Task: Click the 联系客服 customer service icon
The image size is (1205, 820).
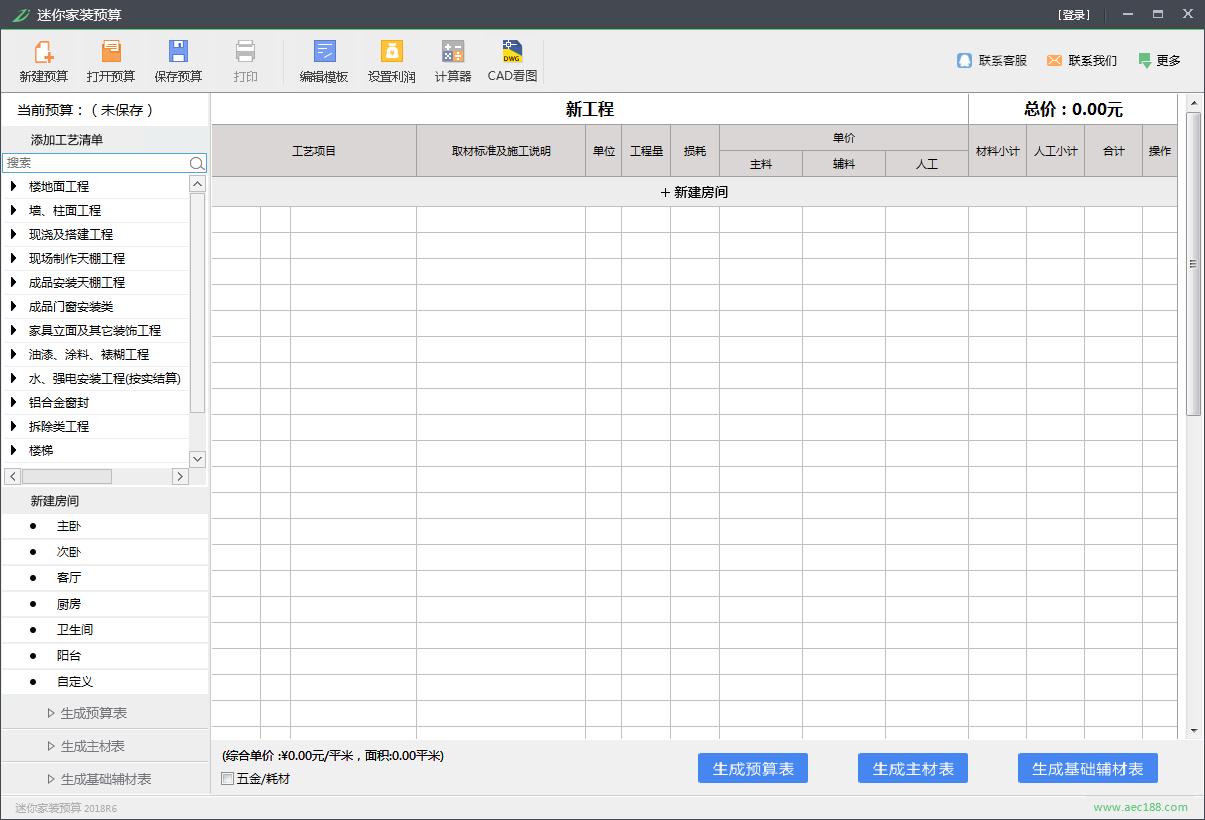Action: tap(991, 60)
